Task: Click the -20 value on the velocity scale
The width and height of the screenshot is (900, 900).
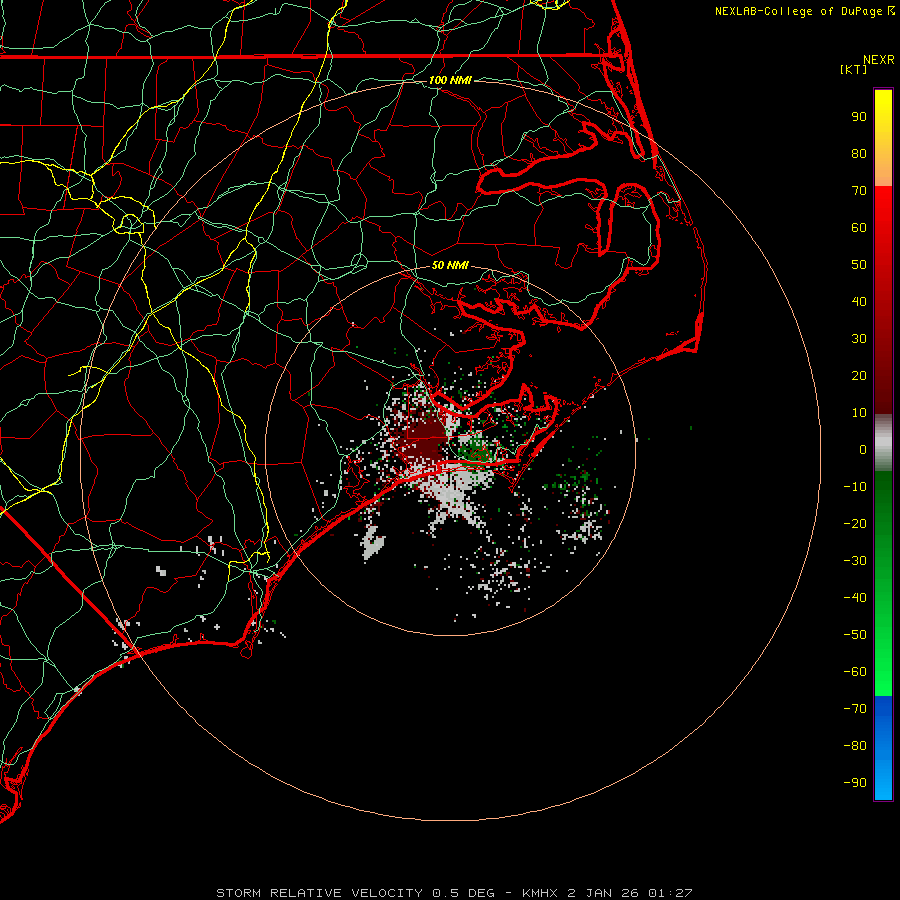Action: pos(855,523)
